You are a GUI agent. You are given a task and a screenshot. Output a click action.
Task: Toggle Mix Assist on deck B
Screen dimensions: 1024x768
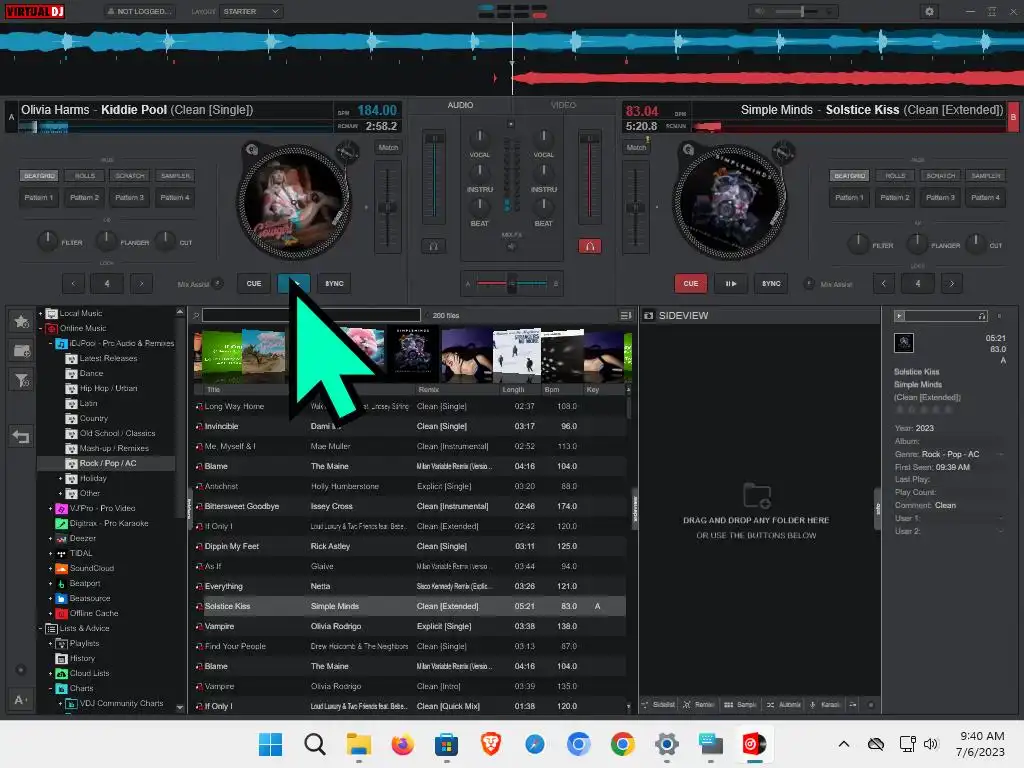(x=808, y=283)
